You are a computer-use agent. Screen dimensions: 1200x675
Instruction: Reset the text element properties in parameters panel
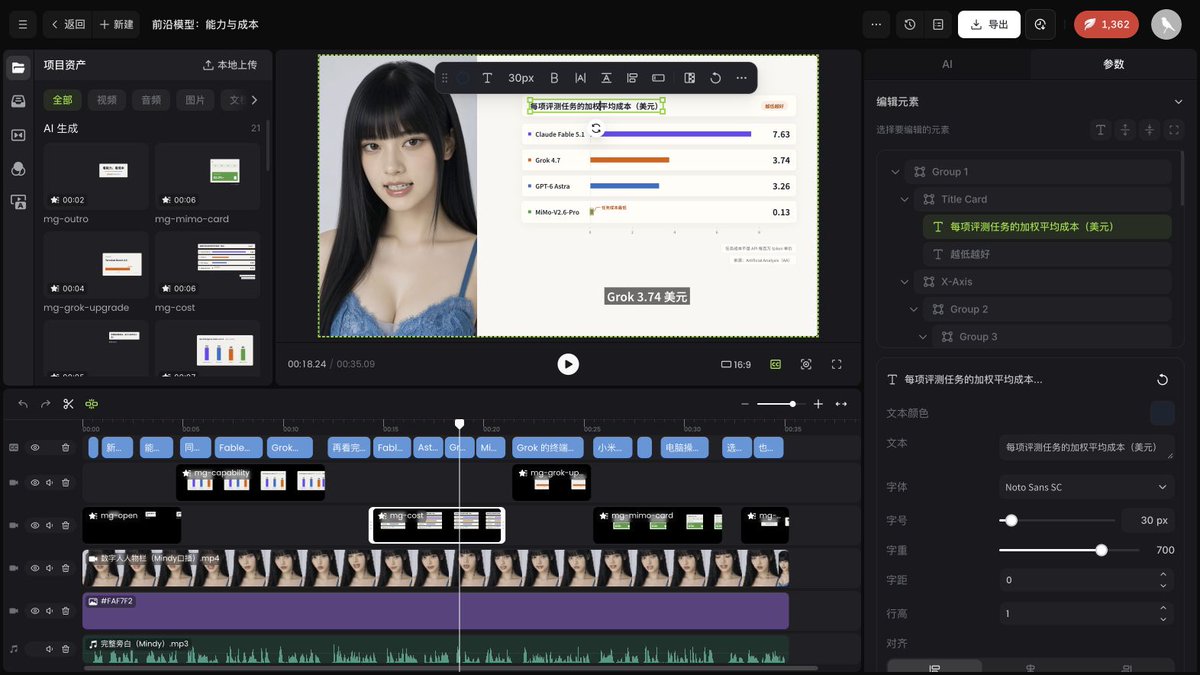pyautogui.click(x=1162, y=380)
